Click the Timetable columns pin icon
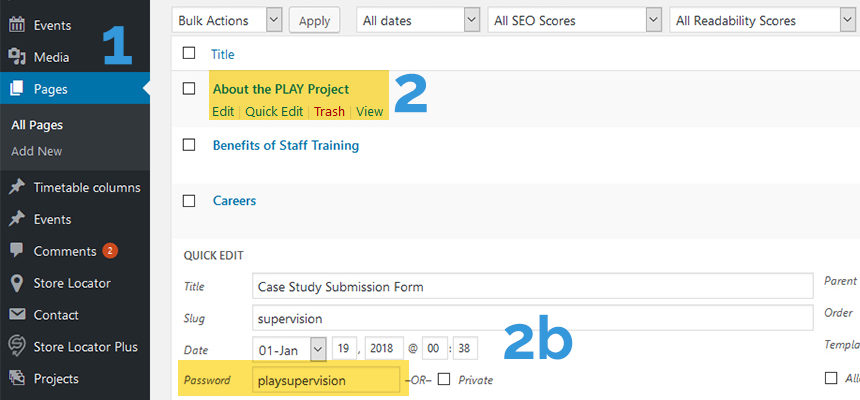The width and height of the screenshot is (860, 400). coord(17,187)
